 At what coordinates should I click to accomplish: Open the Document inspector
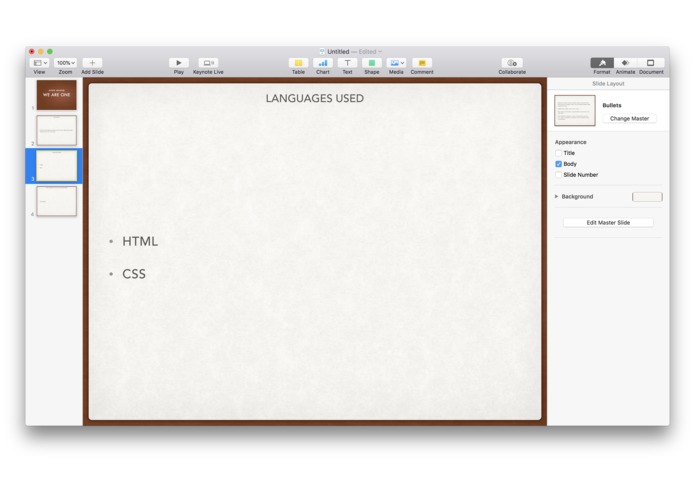point(651,63)
